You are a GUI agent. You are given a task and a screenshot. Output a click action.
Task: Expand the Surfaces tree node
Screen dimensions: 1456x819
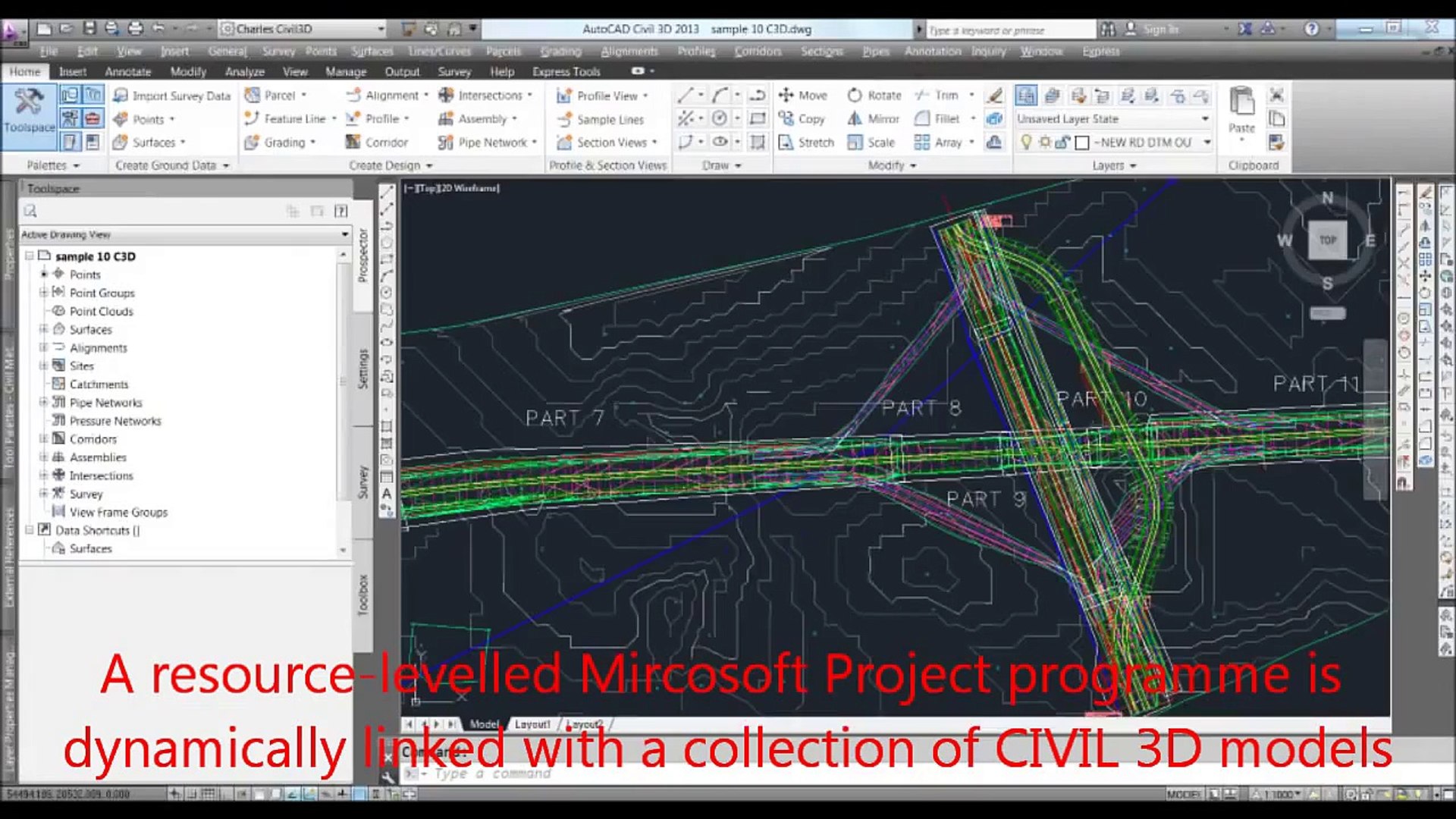tap(44, 330)
